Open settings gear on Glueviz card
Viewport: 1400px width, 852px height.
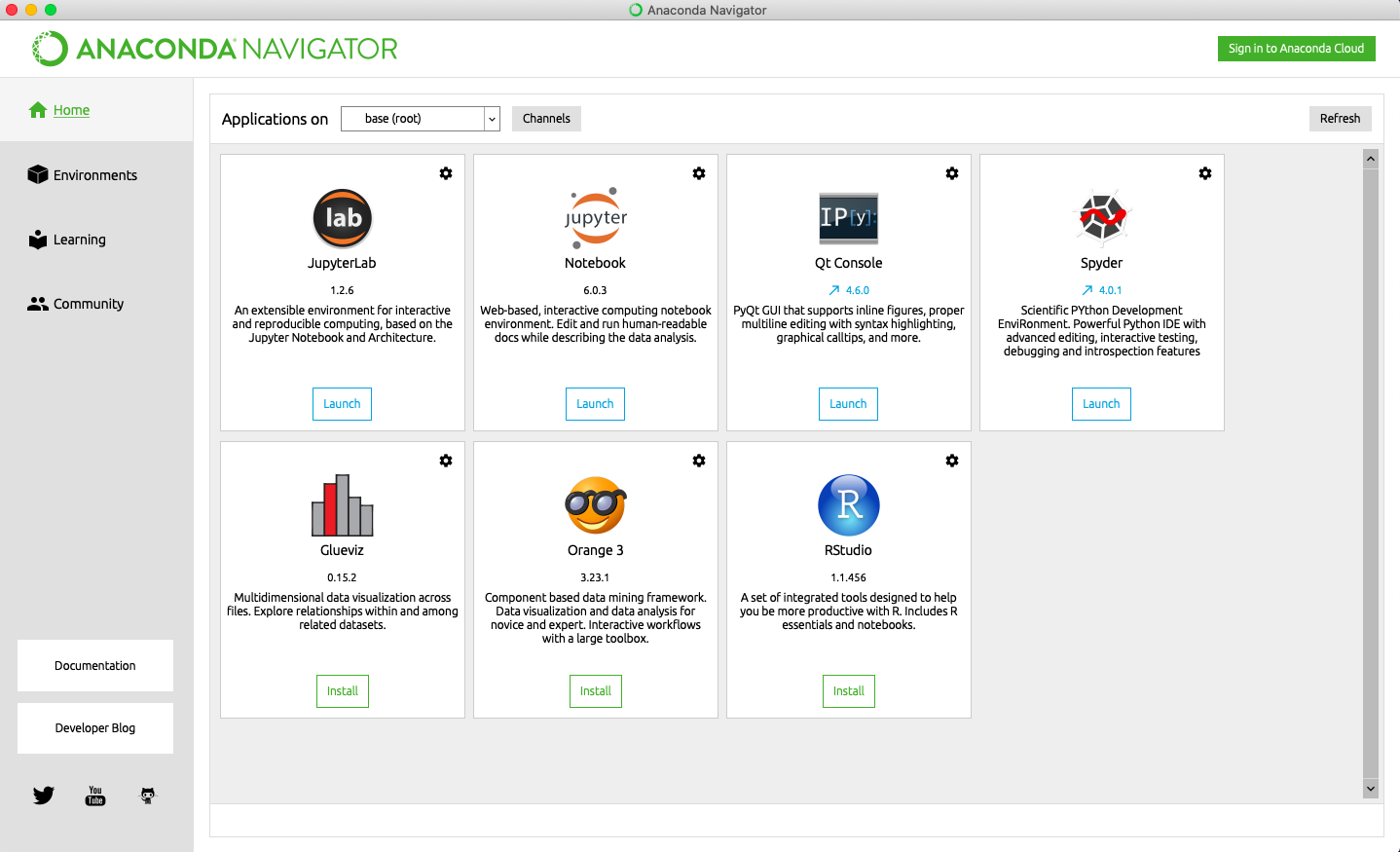tap(446, 461)
